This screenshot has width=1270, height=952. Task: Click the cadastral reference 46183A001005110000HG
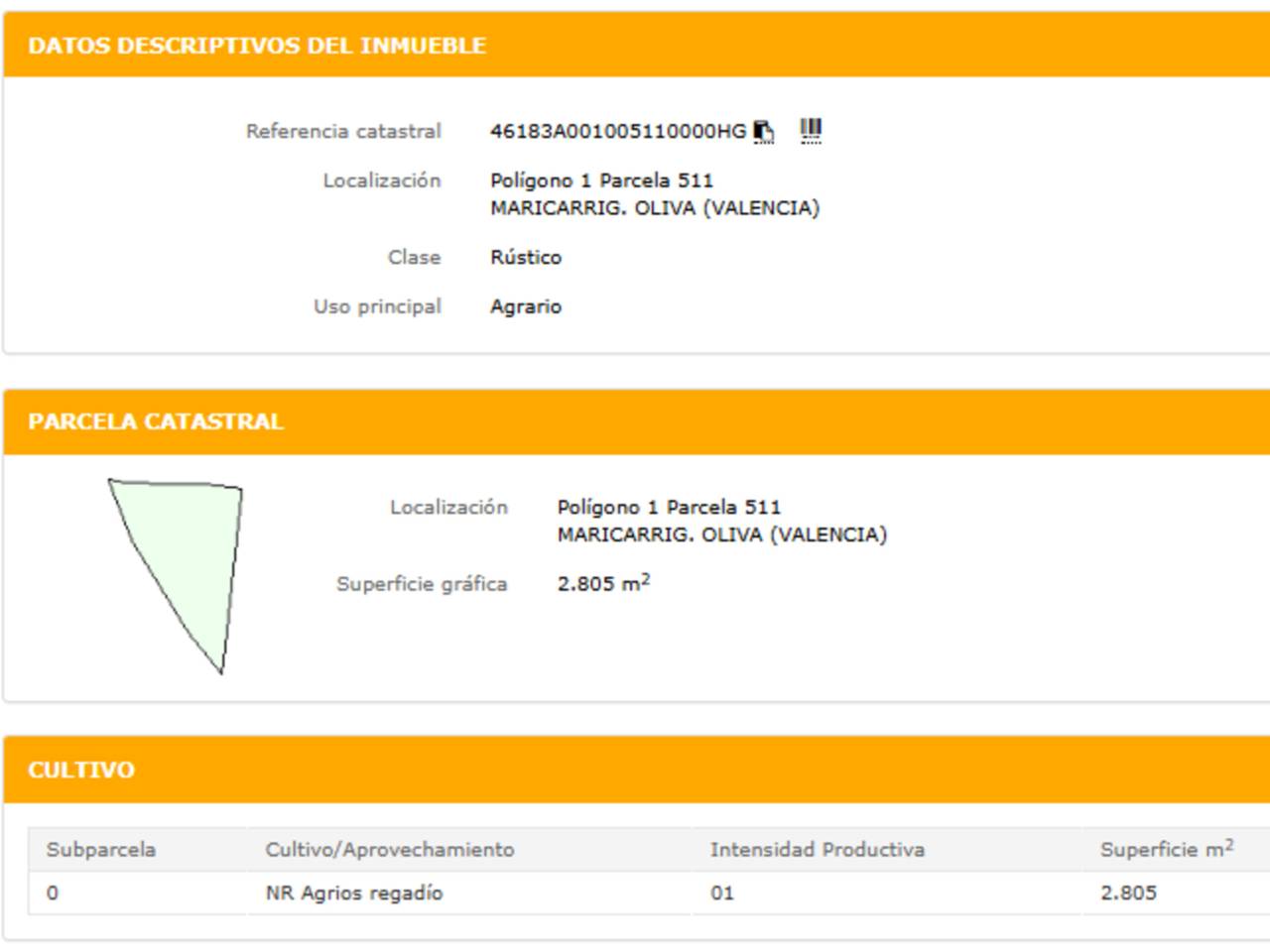[617, 131]
